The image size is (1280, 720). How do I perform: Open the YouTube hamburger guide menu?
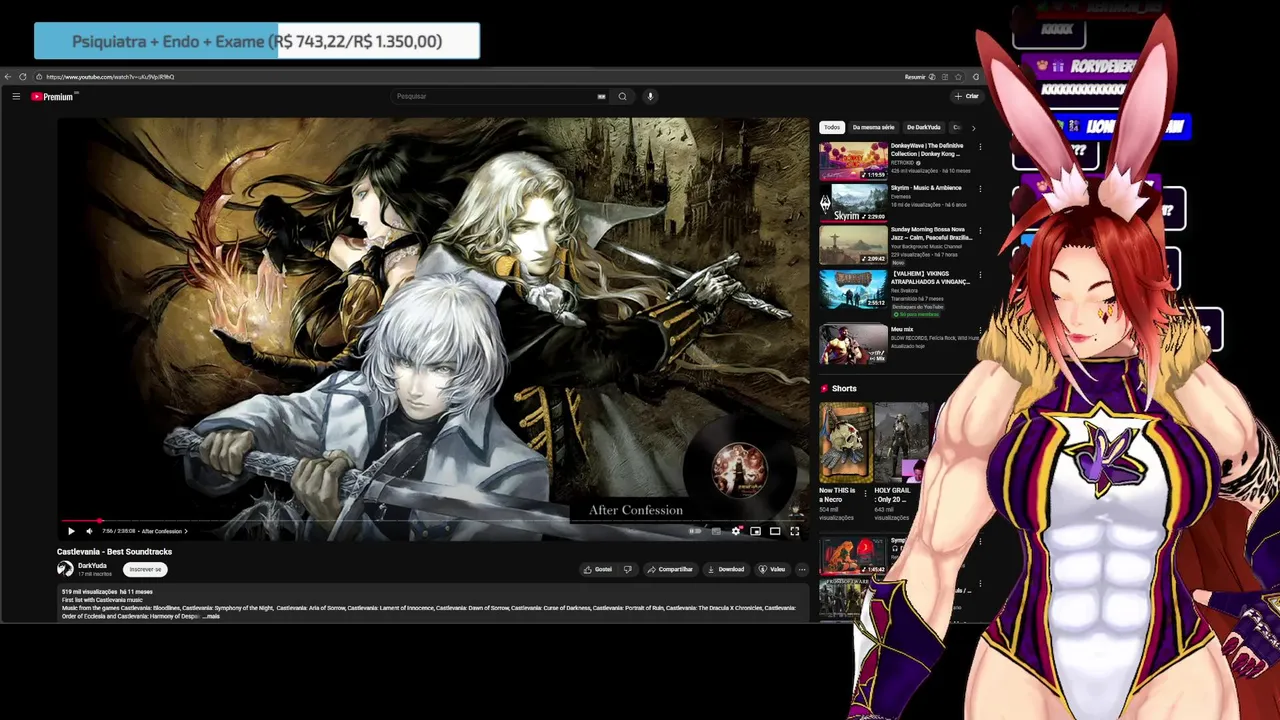pos(16,96)
